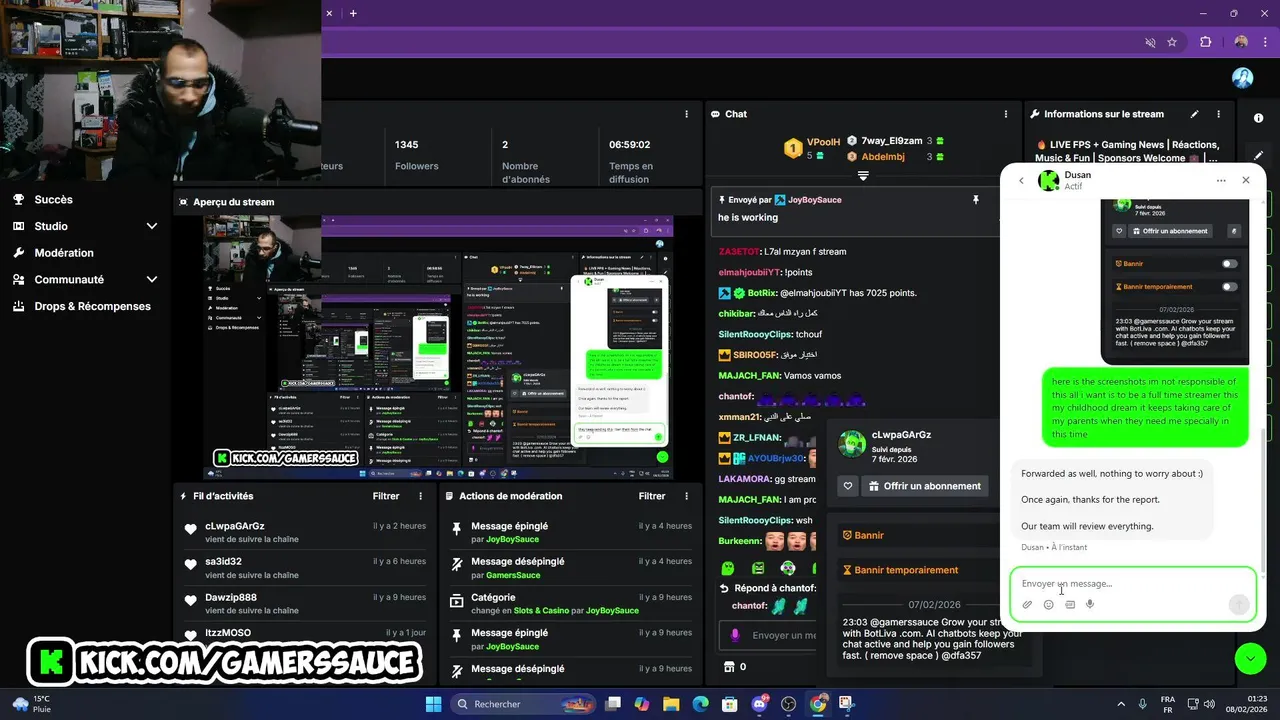Open the Kick profile avatar menu
Image resolution: width=1280 pixels, height=720 pixels.
point(1242,78)
